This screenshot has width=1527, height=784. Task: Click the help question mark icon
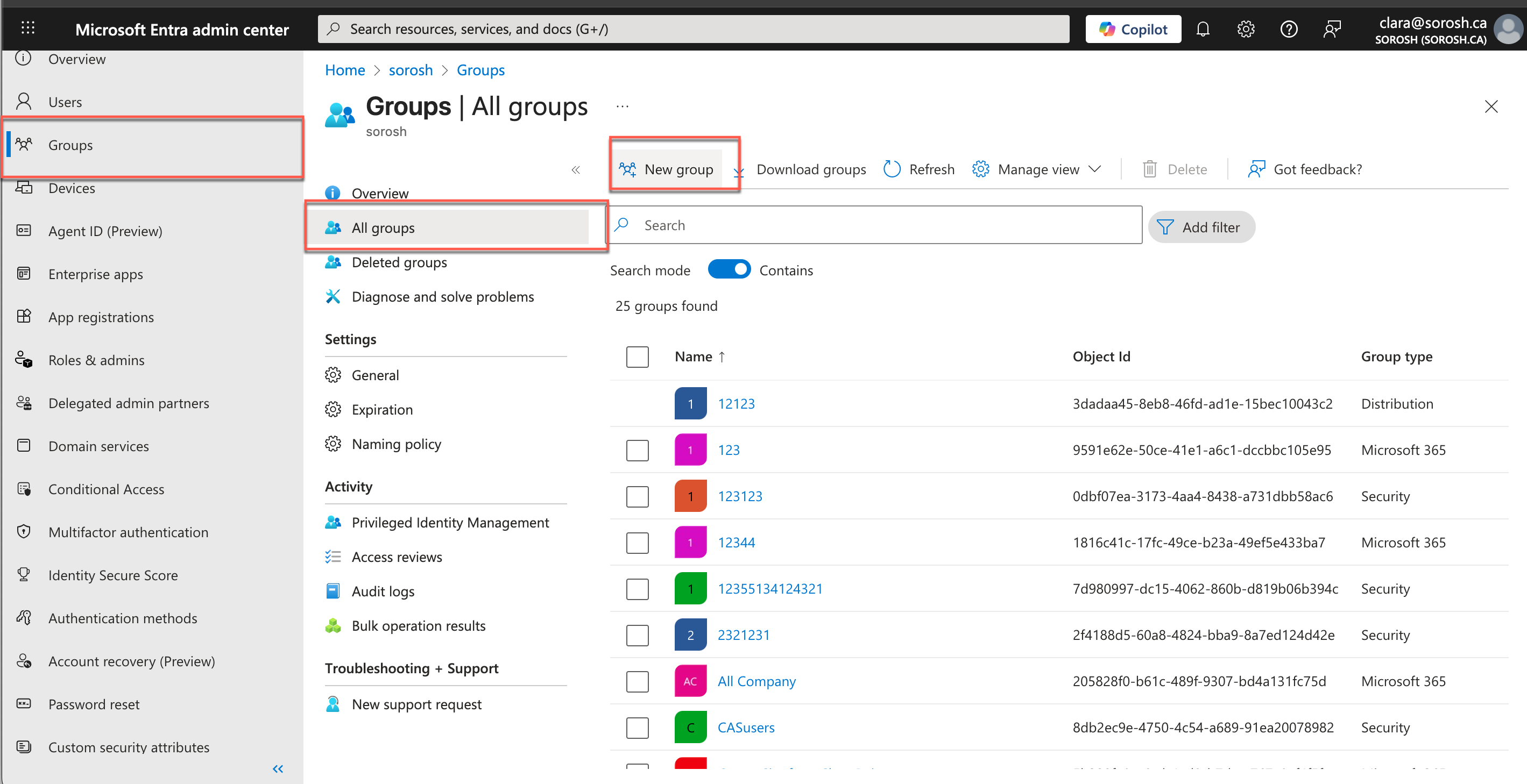[x=1289, y=29]
